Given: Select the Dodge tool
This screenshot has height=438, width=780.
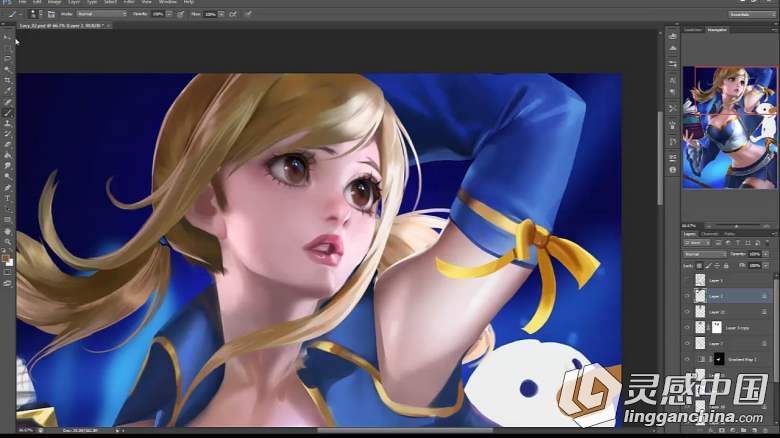Looking at the screenshot, I should pyautogui.click(x=7, y=176).
